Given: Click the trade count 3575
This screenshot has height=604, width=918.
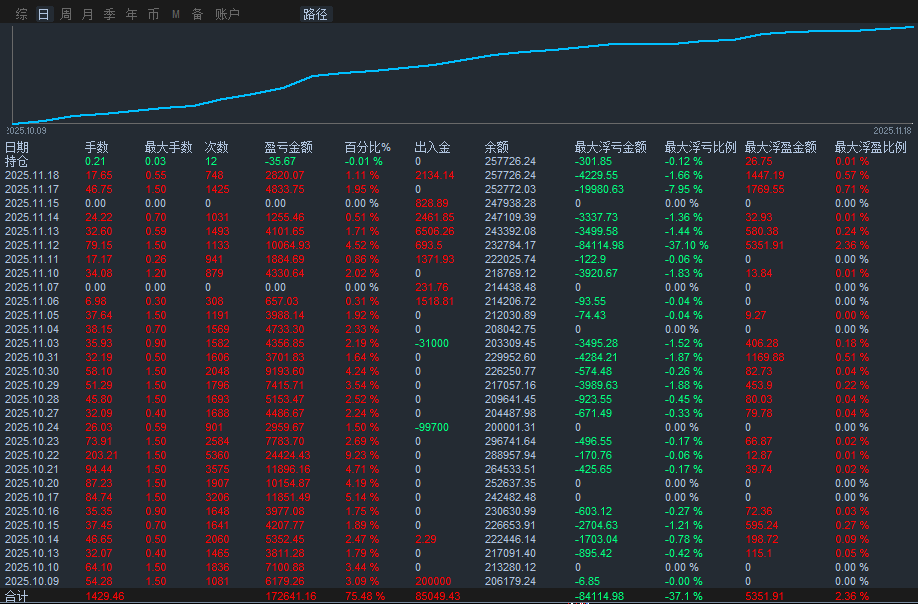Looking at the screenshot, I should [217, 469].
